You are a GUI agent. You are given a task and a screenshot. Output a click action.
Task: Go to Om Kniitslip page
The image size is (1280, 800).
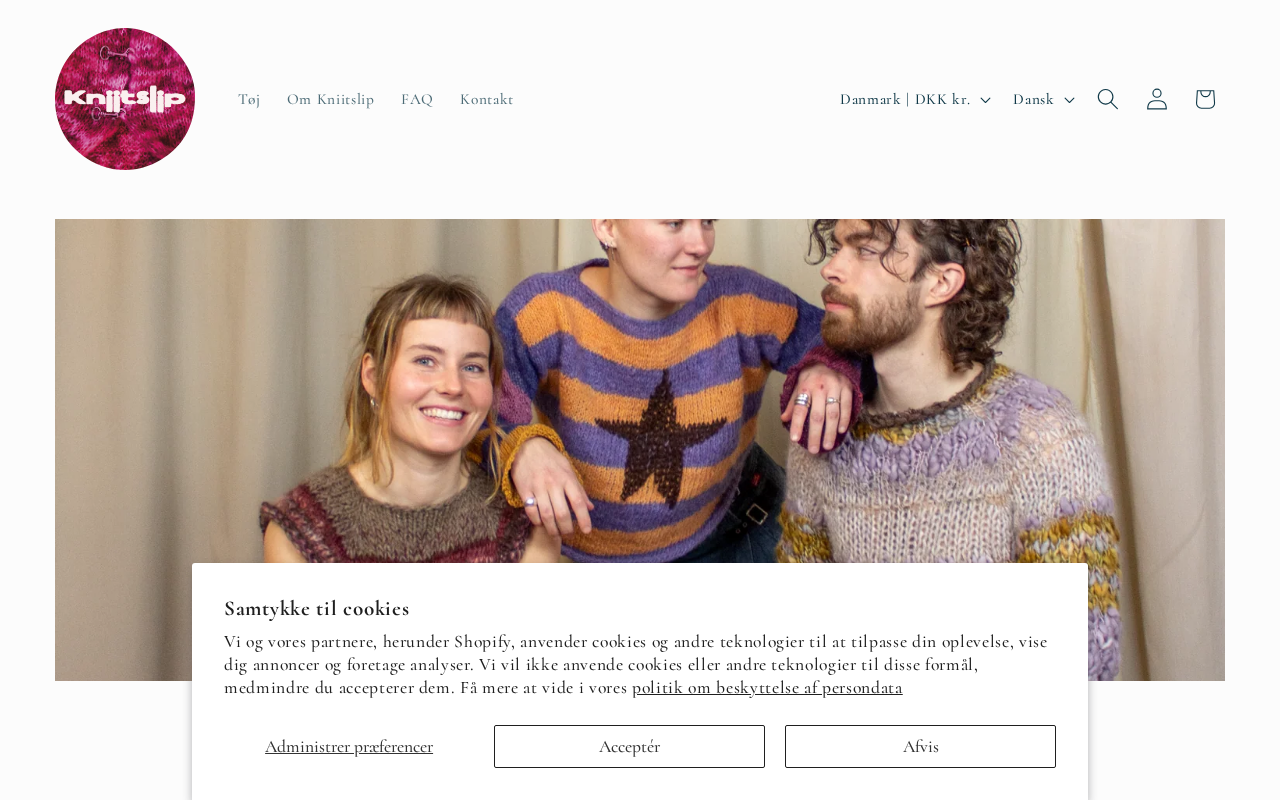pos(331,99)
